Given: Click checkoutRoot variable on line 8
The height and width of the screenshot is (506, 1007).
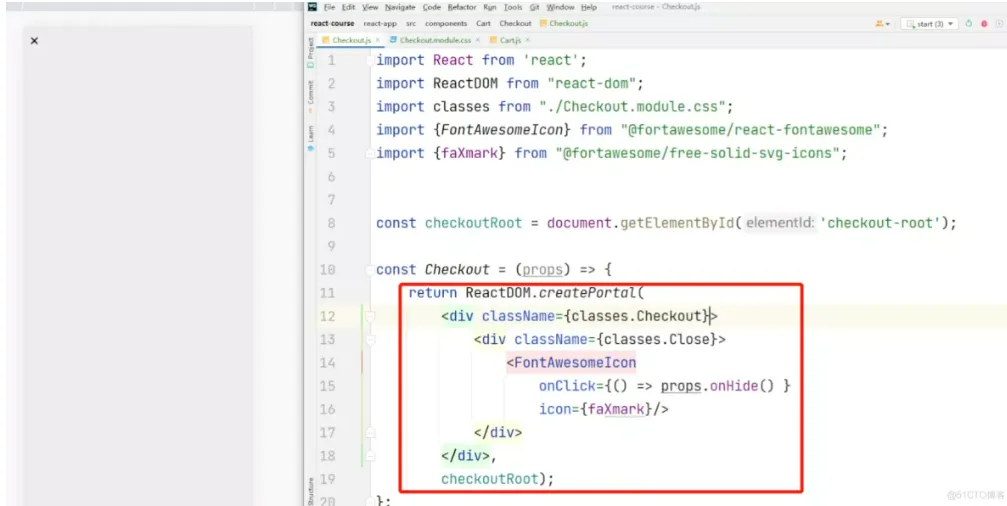Looking at the screenshot, I should [x=473, y=223].
